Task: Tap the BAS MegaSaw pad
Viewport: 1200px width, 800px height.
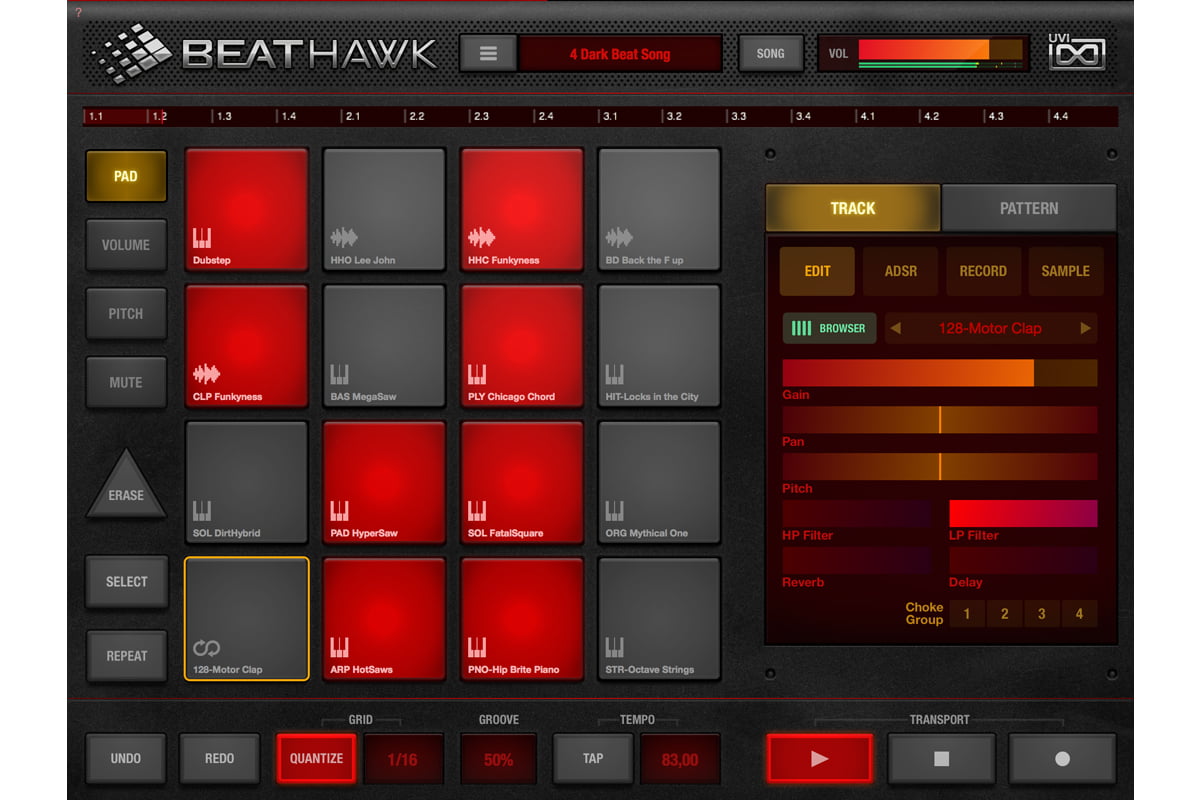Action: [384, 346]
